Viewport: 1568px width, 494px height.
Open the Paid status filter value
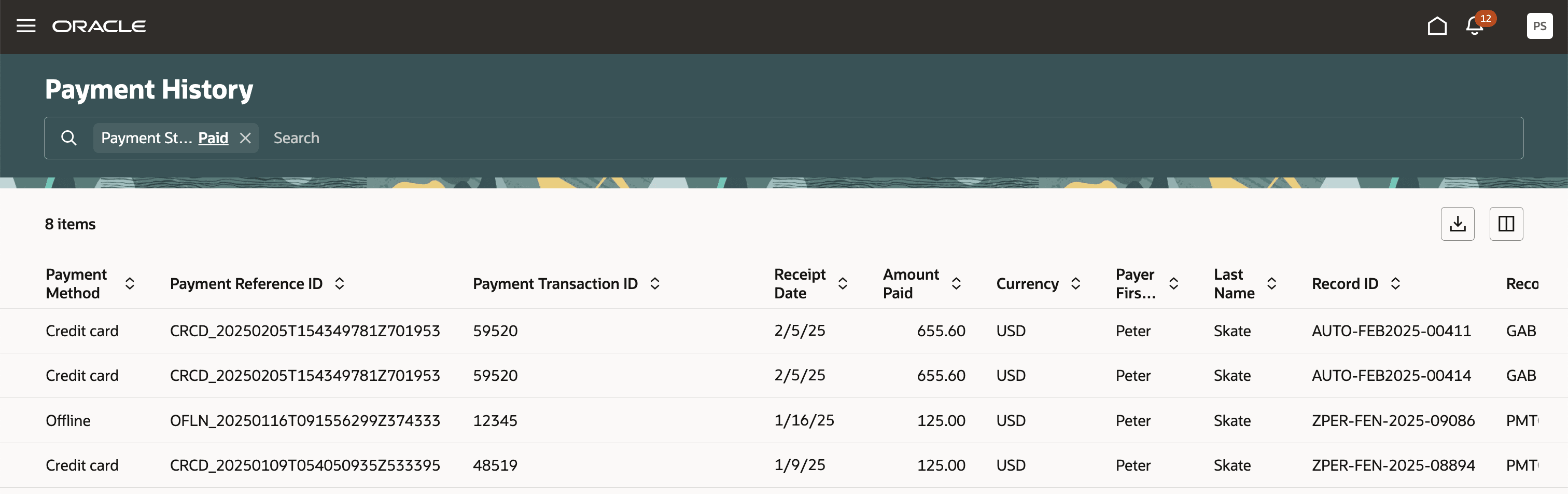click(x=213, y=138)
